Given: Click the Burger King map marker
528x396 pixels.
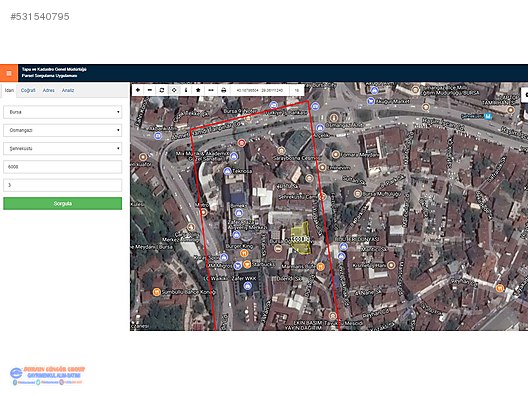Looking at the screenshot, I should click(x=244, y=253).
